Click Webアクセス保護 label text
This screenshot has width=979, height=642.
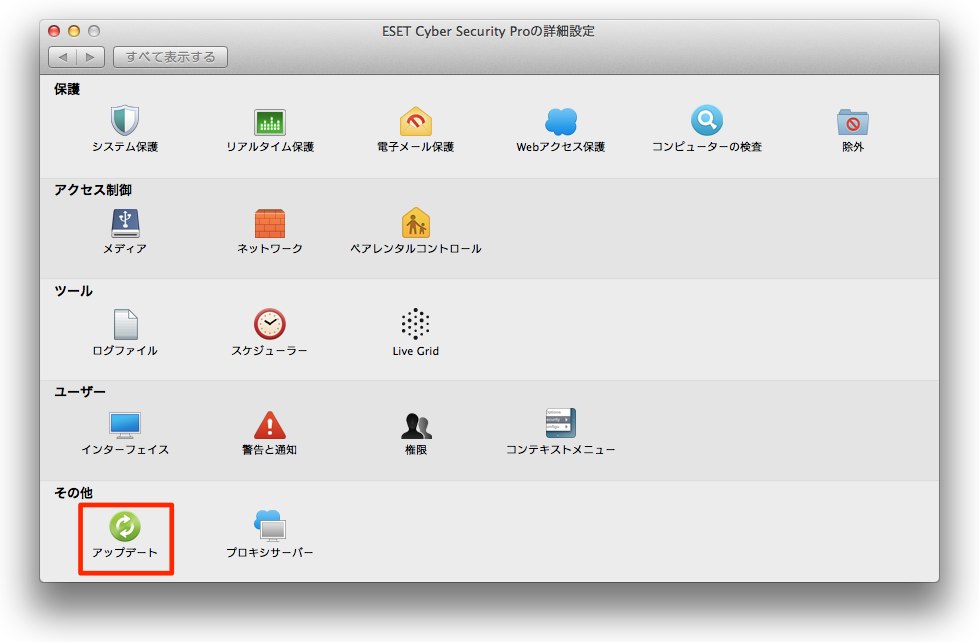pyautogui.click(x=561, y=147)
